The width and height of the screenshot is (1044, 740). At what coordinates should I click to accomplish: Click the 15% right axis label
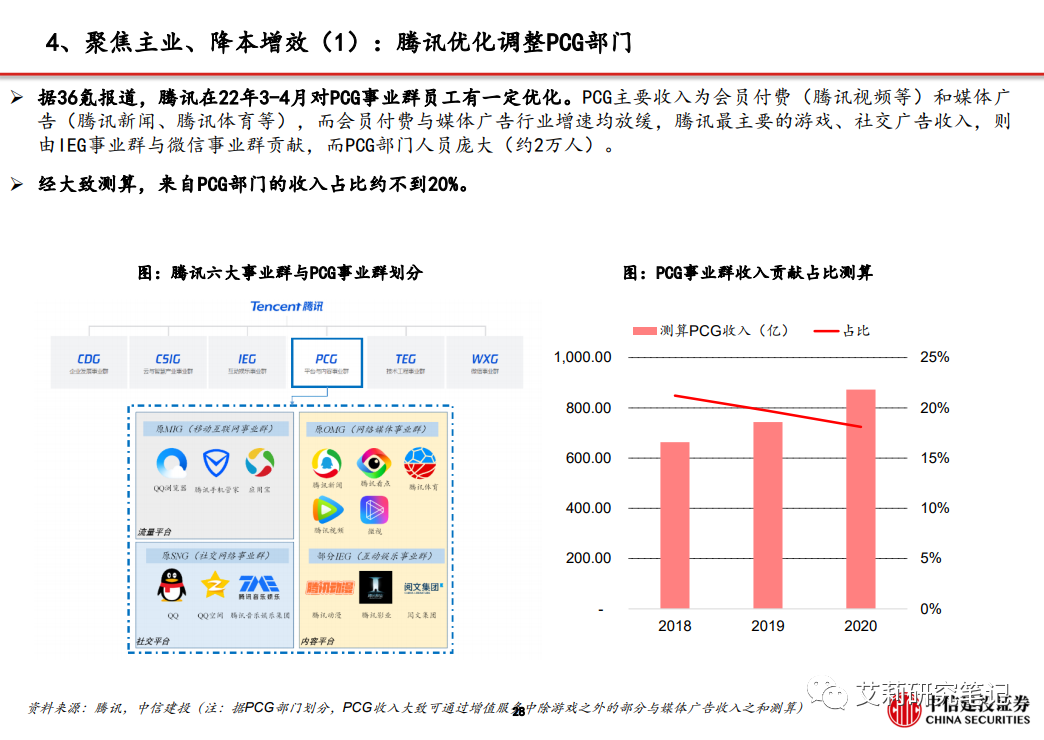click(x=934, y=458)
